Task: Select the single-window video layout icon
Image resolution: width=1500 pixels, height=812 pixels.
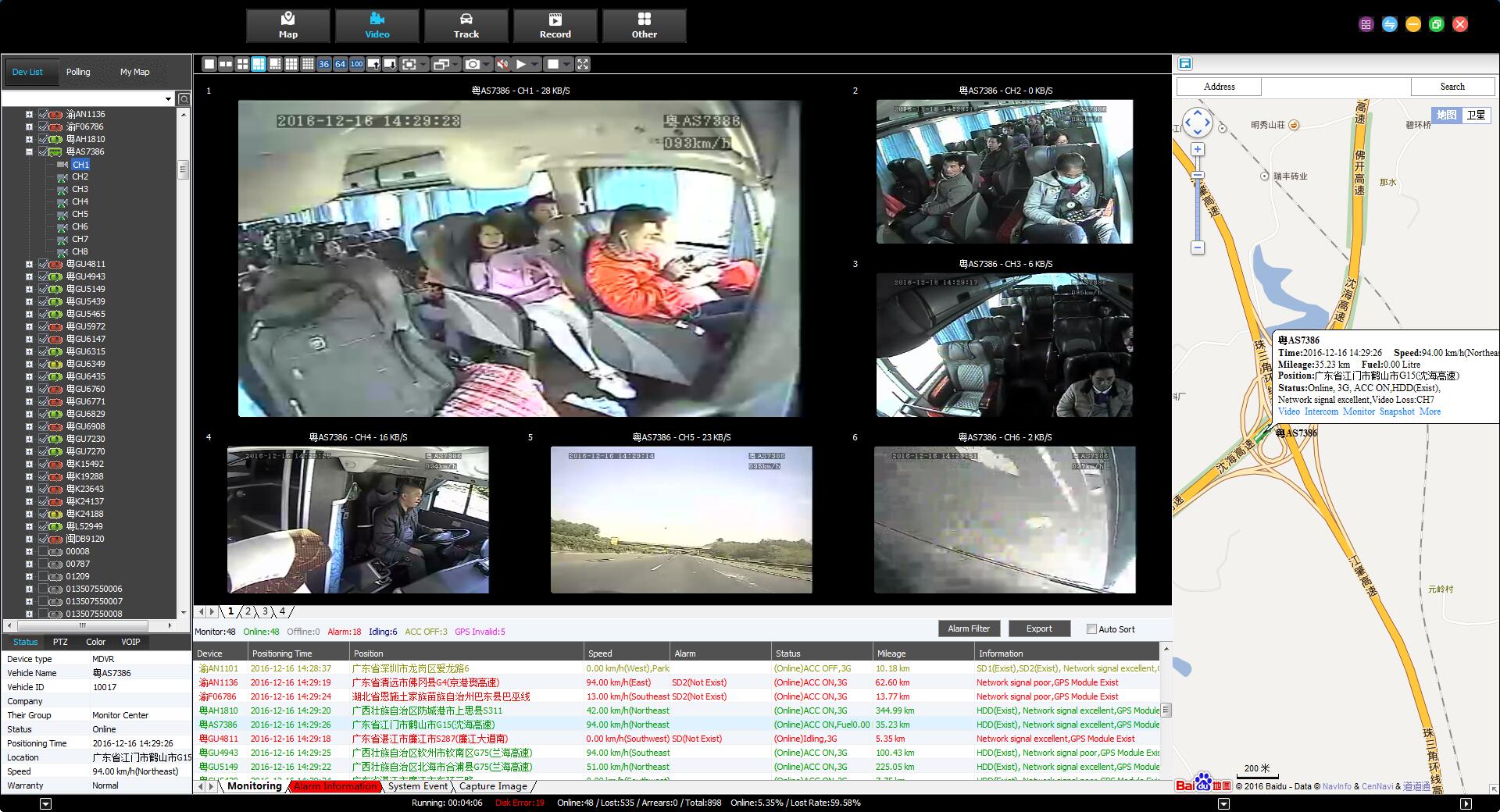Action: tap(209, 64)
